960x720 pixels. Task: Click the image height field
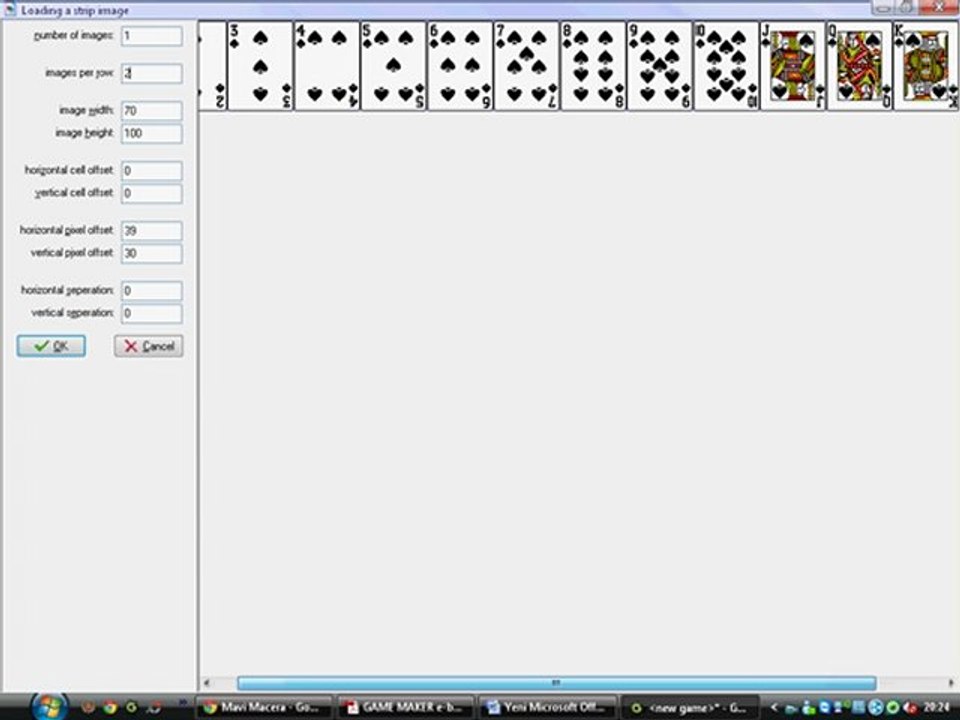pos(152,133)
